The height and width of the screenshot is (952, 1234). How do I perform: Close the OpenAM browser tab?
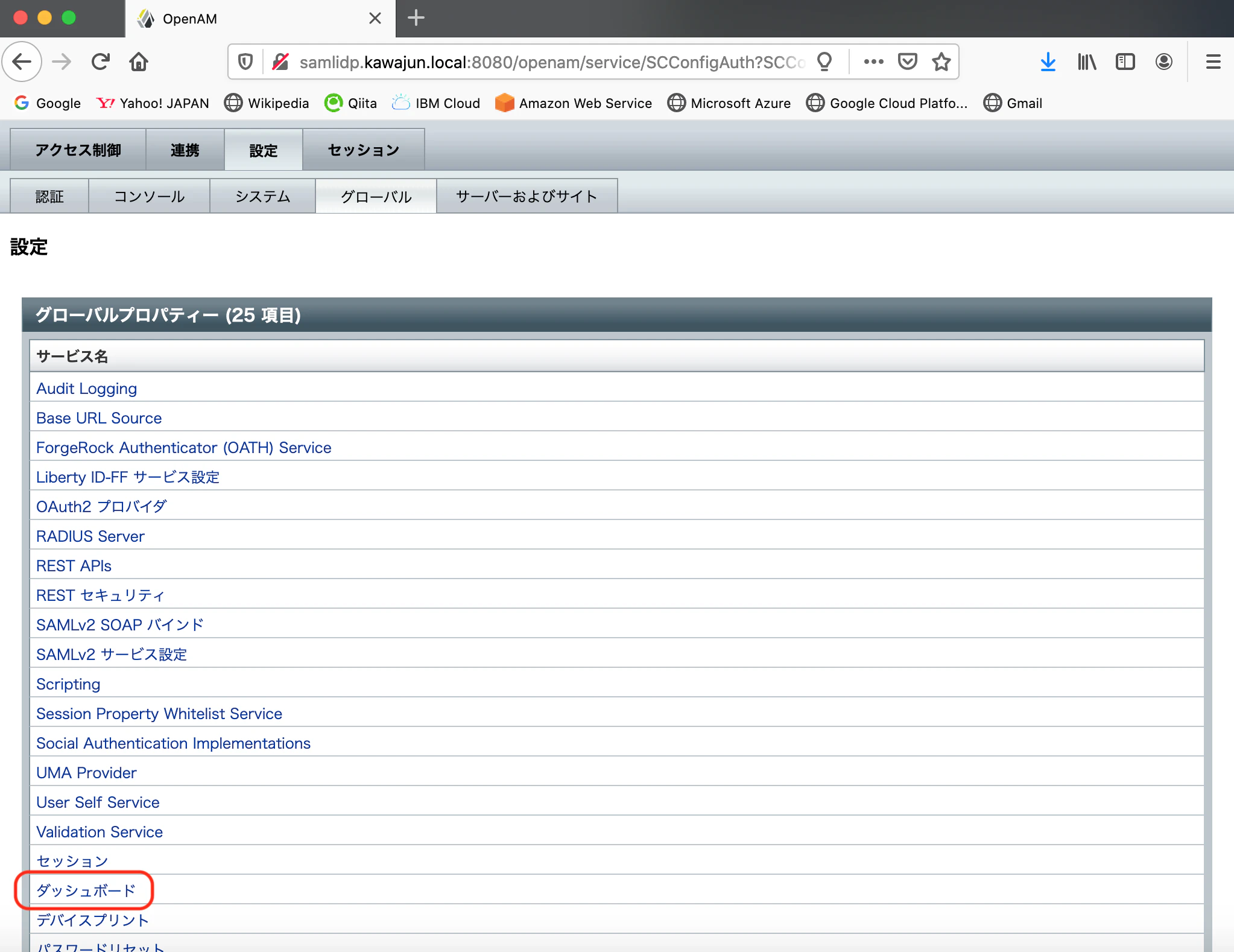point(375,18)
